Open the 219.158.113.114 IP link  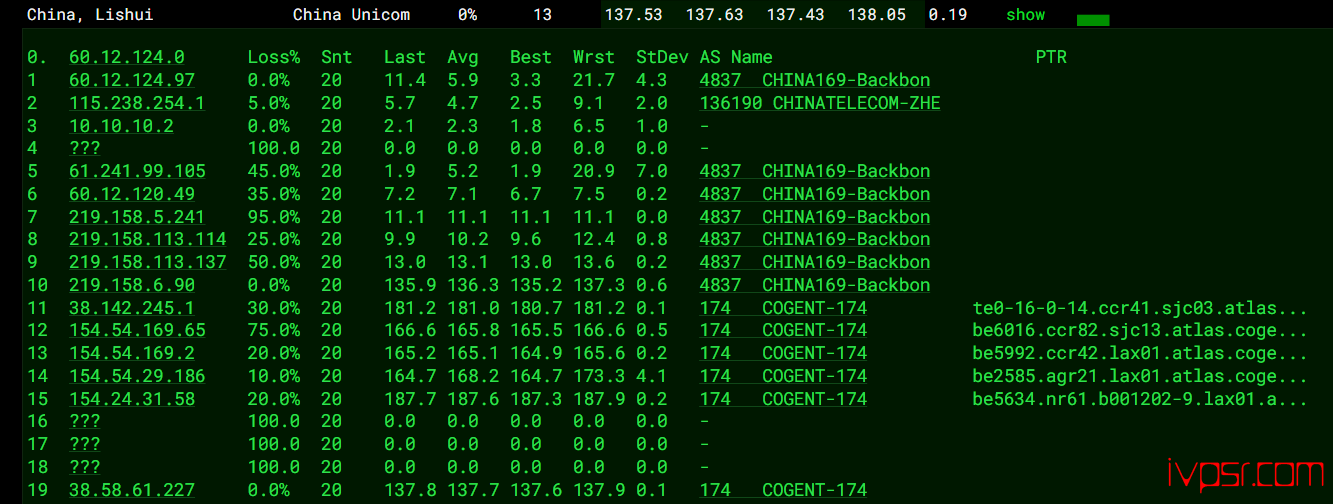click(148, 239)
